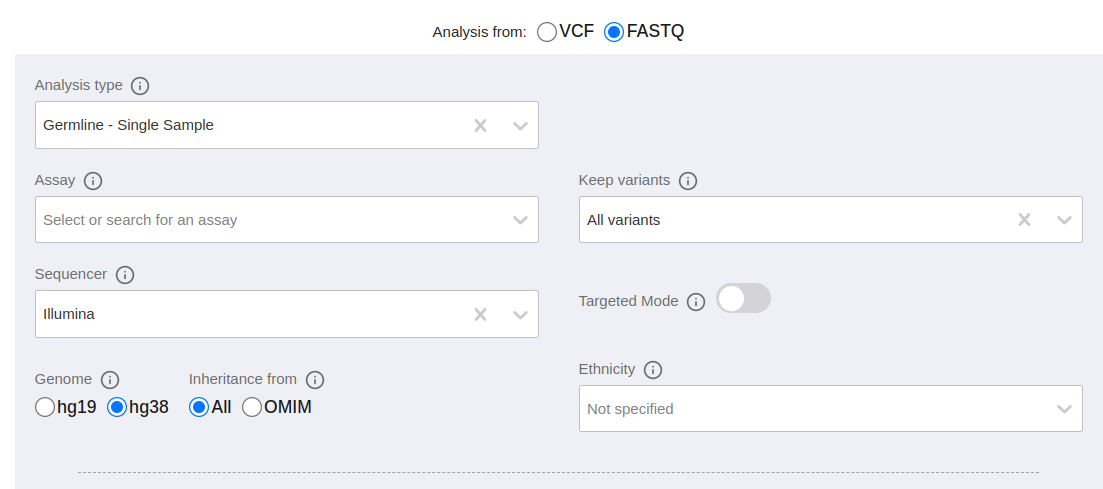Select the FASTQ radio button
The image size is (1103, 489).
(x=614, y=32)
